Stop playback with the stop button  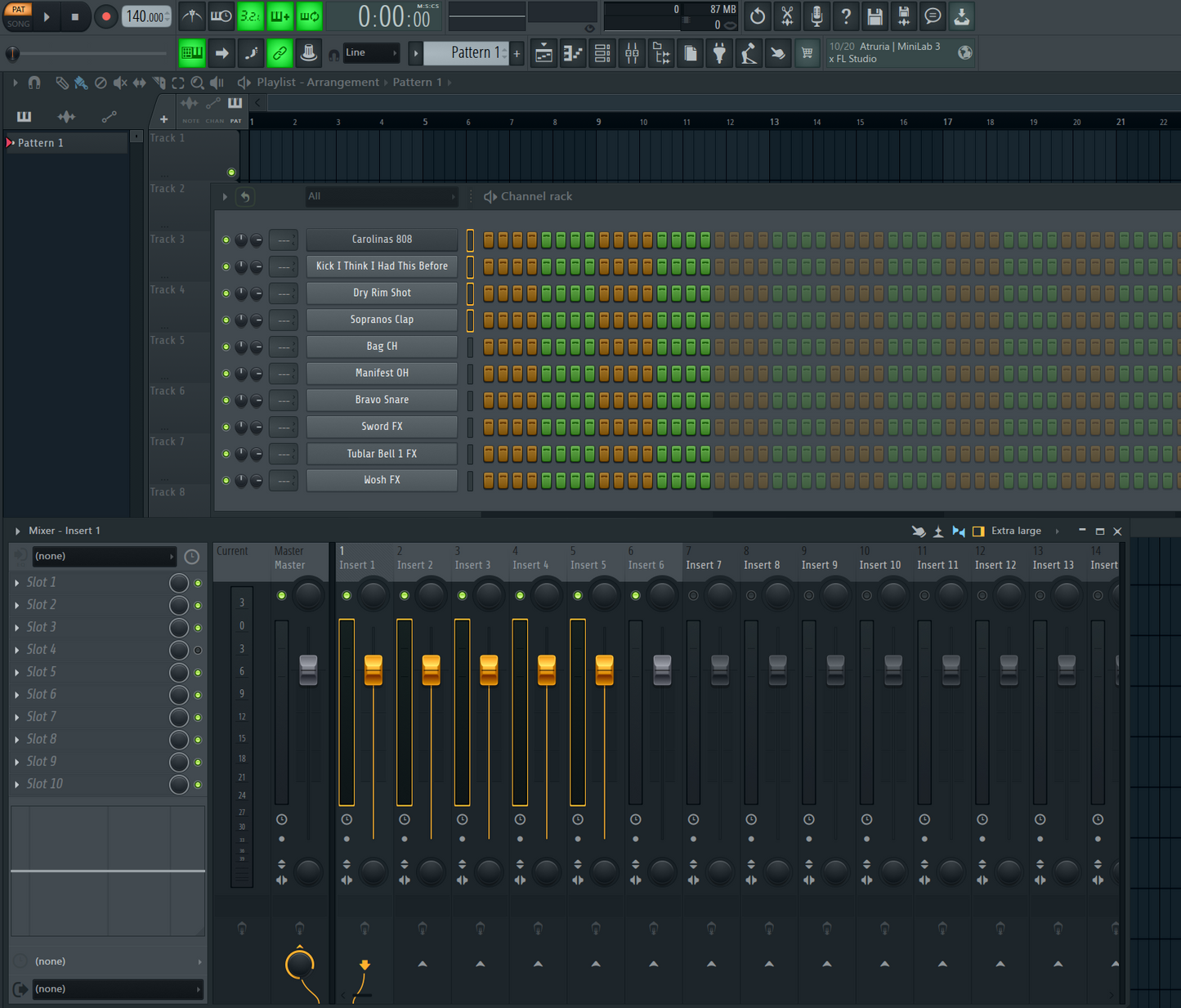click(x=74, y=16)
